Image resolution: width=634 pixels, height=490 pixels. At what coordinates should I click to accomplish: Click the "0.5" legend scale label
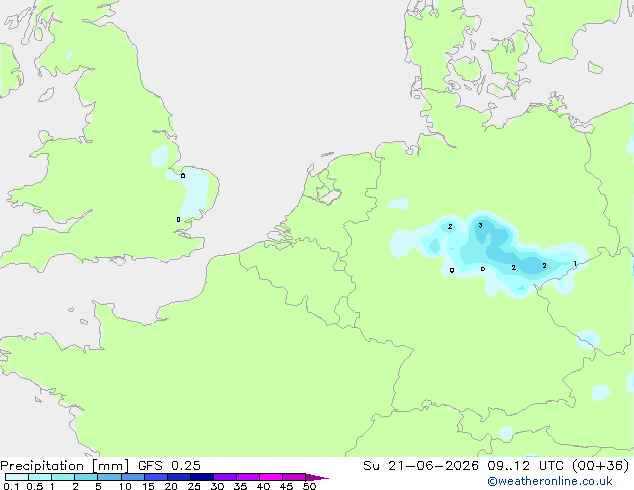point(34,486)
